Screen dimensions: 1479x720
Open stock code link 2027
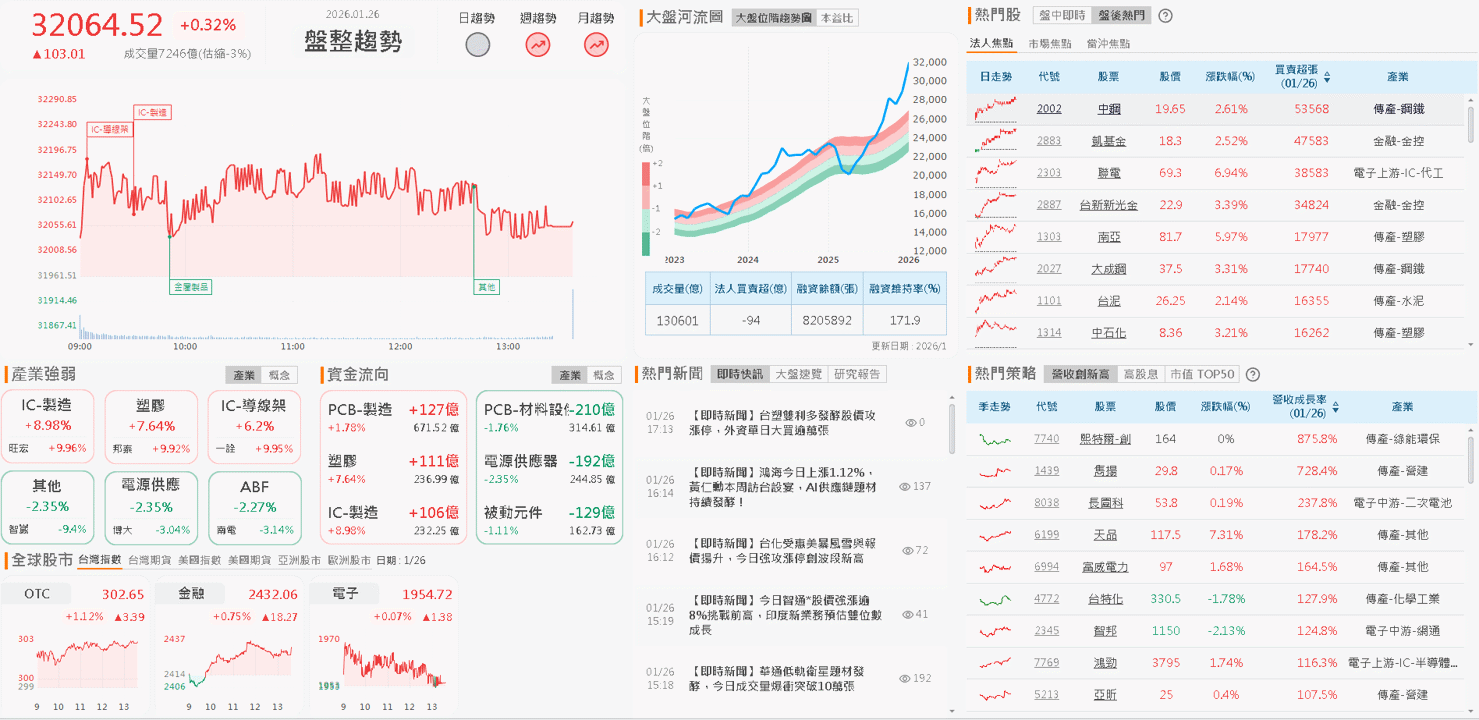(1049, 269)
